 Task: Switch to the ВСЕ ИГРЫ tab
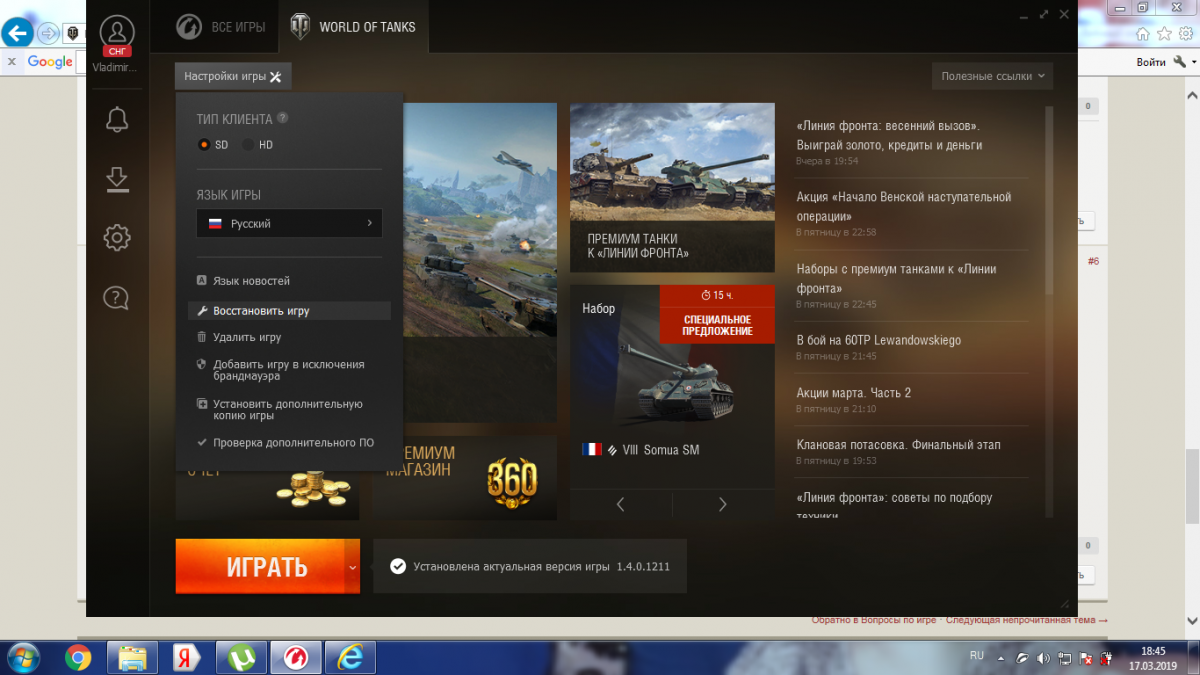(x=220, y=27)
